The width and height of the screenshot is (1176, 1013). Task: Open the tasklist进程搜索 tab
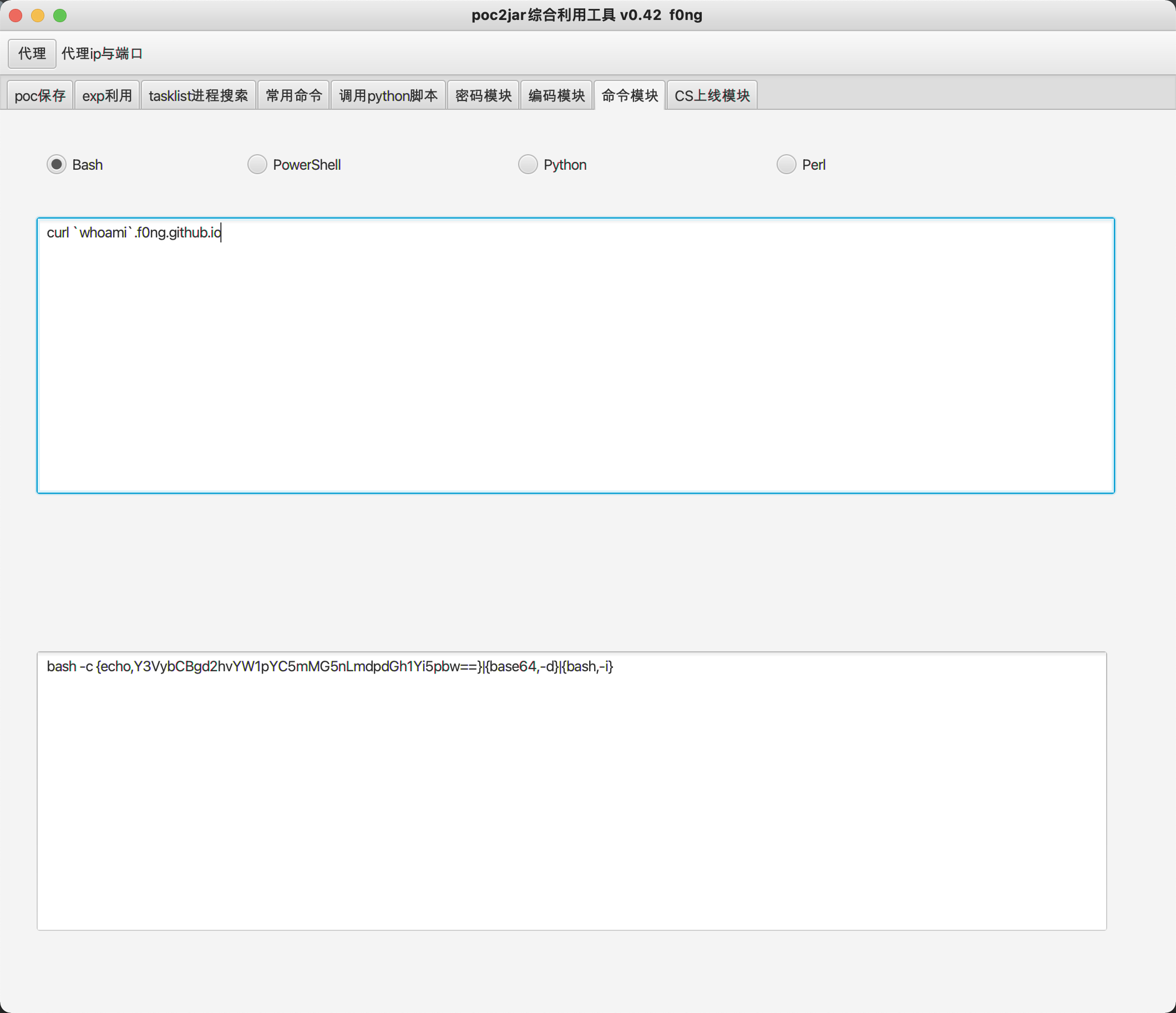click(198, 95)
